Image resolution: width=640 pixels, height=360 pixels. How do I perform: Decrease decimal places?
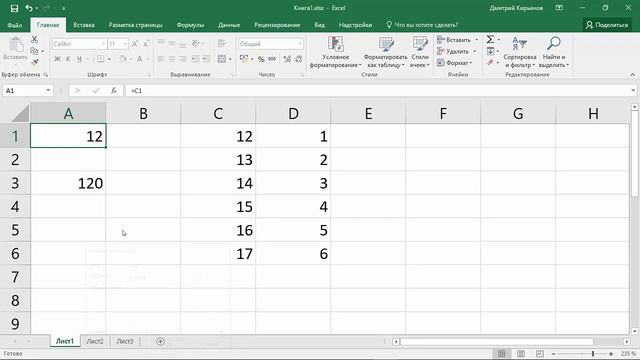click(299, 59)
